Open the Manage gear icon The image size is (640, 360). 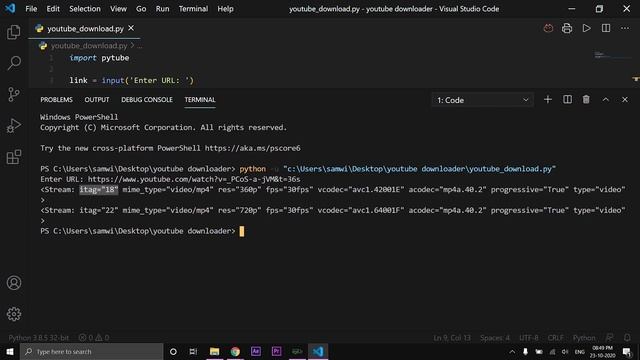point(14,314)
